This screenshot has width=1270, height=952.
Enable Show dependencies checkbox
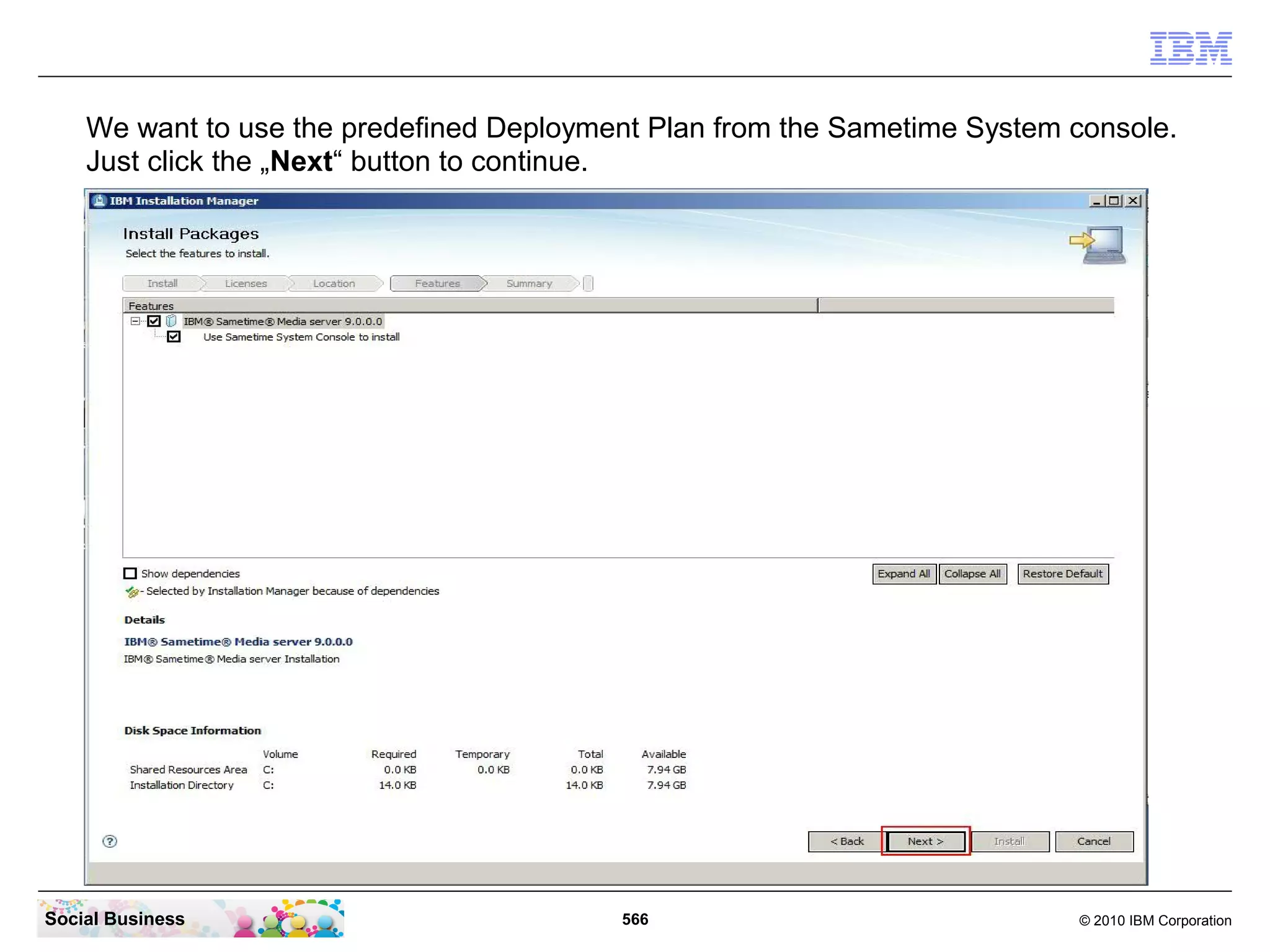[130, 573]
